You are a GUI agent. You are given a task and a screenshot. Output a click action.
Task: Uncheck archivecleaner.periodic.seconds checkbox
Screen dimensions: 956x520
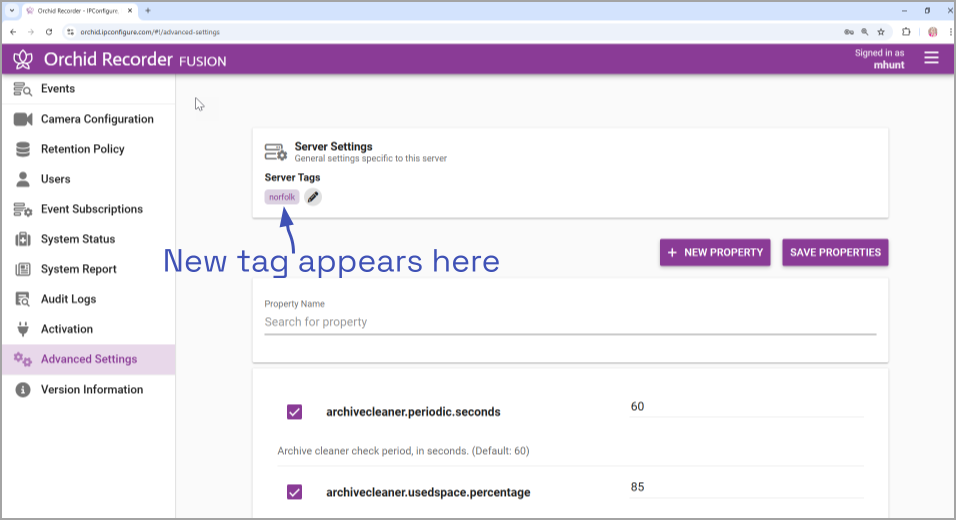294,412
